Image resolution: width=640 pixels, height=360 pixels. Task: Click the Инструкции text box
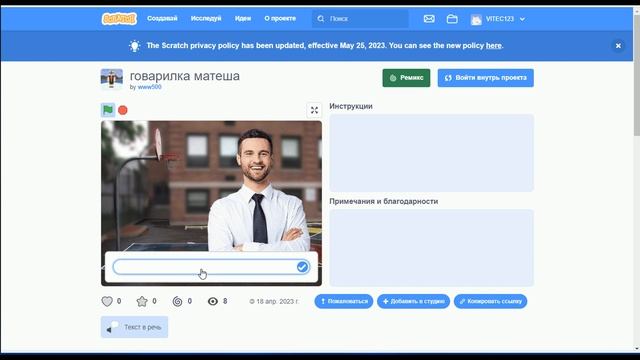click(431, 153)
